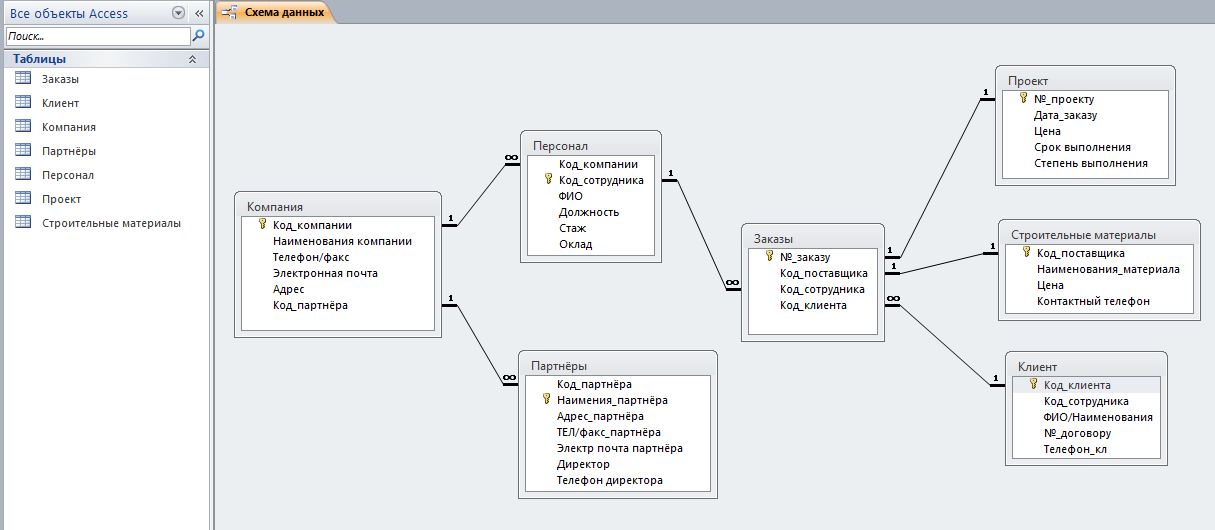Select field Срок выполнения in Проект

(1082, 147)
